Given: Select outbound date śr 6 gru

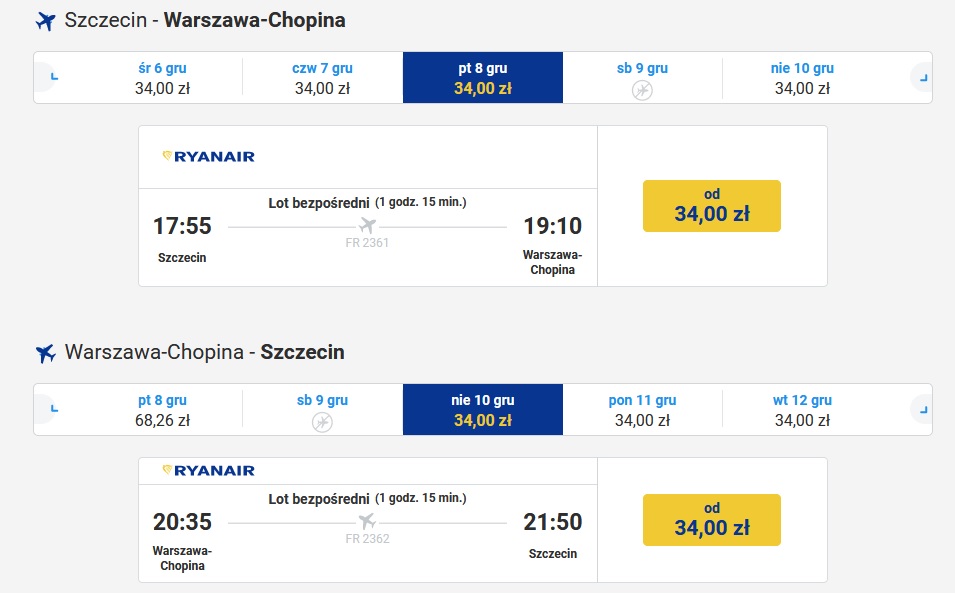Looking at the screenshot, I should tap(163, 78).
